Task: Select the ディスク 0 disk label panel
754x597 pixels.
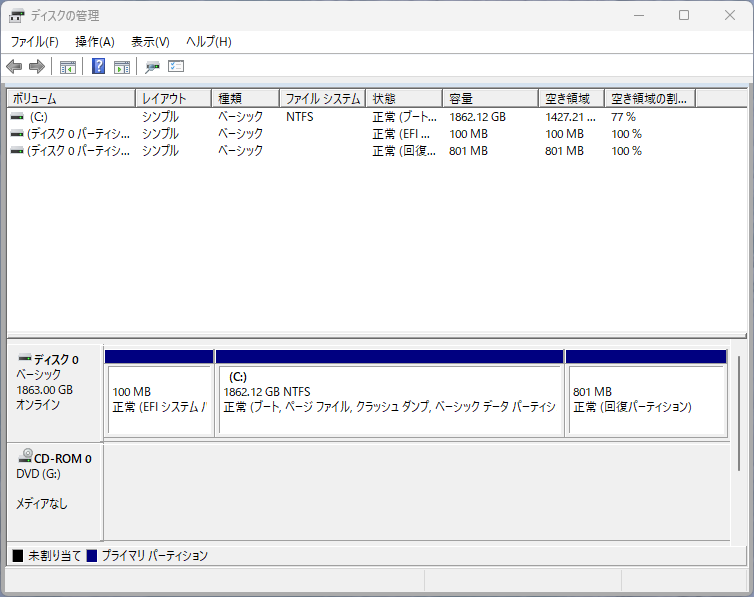Action: (54, 390)
